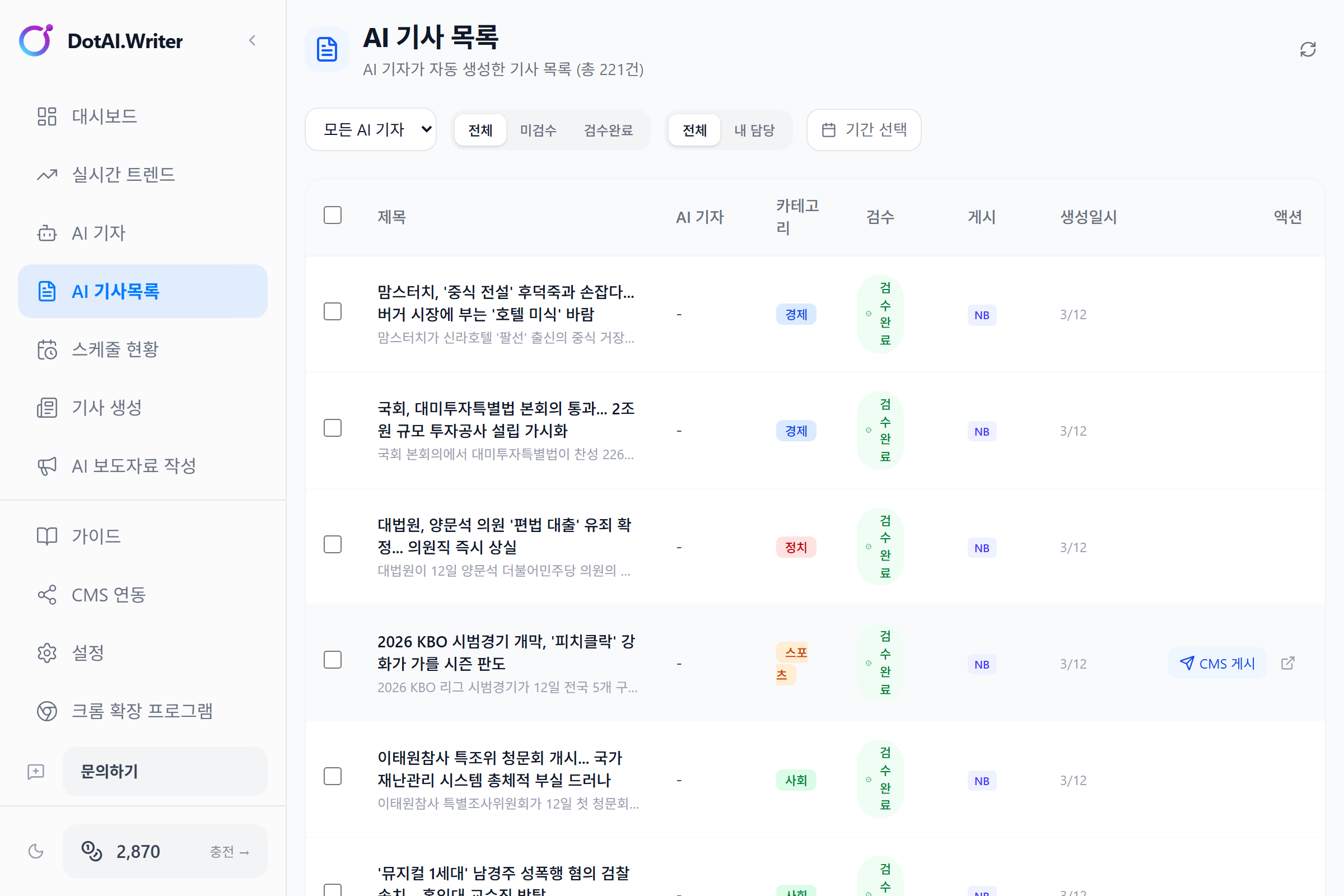This screenshot has width=1344, height=896.
Task: Click the credits coins icon
Action: click(91, 851)
